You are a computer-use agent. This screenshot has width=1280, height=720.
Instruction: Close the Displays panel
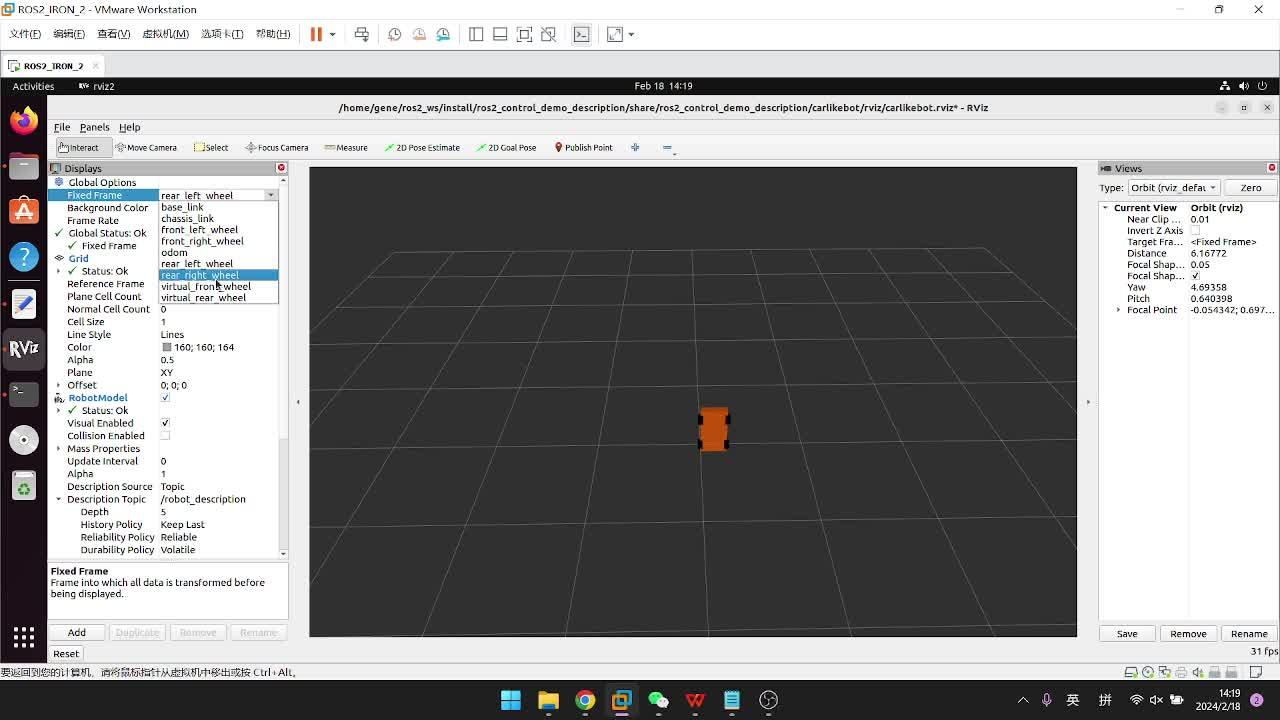281,168
